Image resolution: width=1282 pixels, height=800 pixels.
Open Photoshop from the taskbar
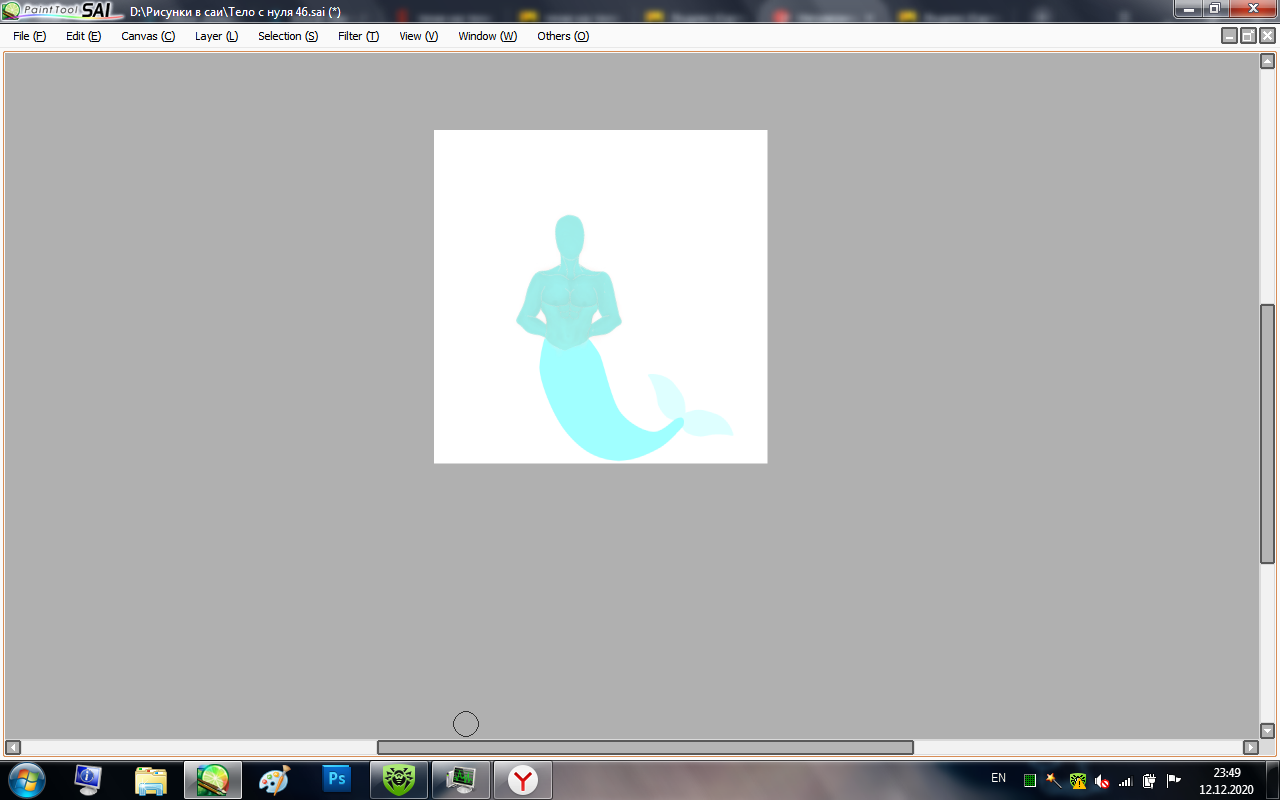coord(337,779)
